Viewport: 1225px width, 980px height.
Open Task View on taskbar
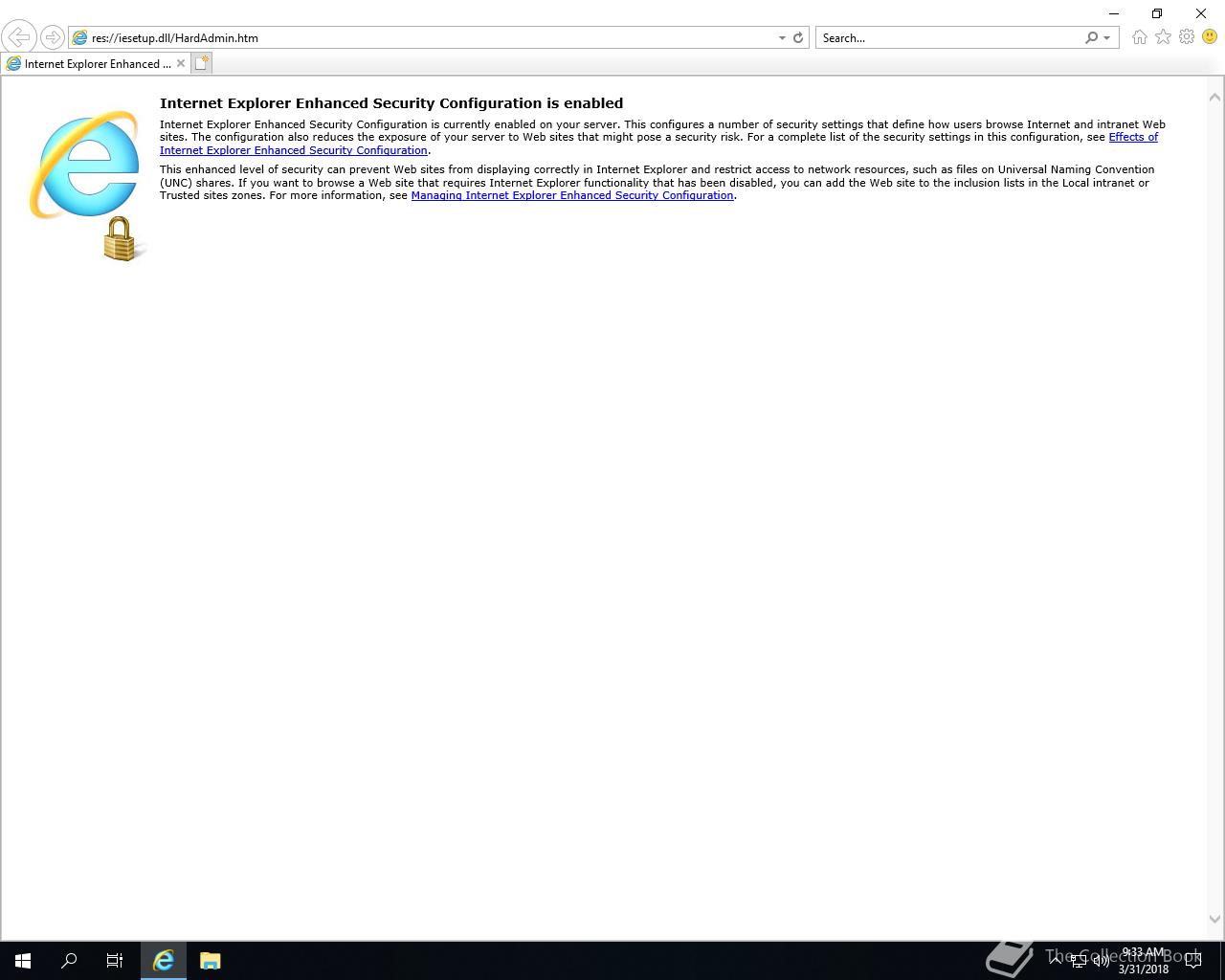pos(115,961)
